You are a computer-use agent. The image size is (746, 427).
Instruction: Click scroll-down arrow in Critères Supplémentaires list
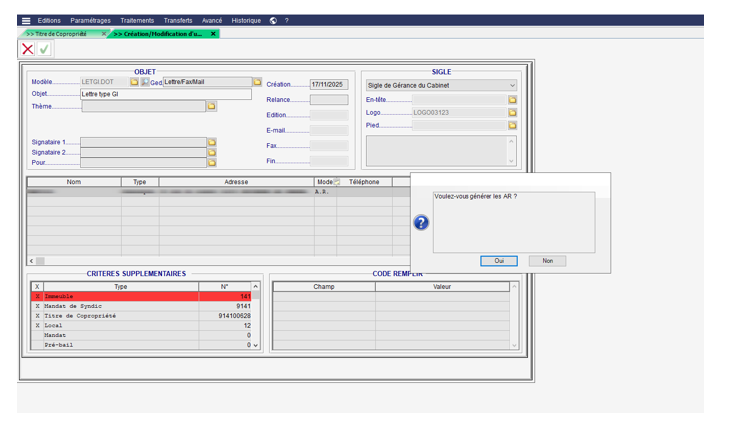256,345
